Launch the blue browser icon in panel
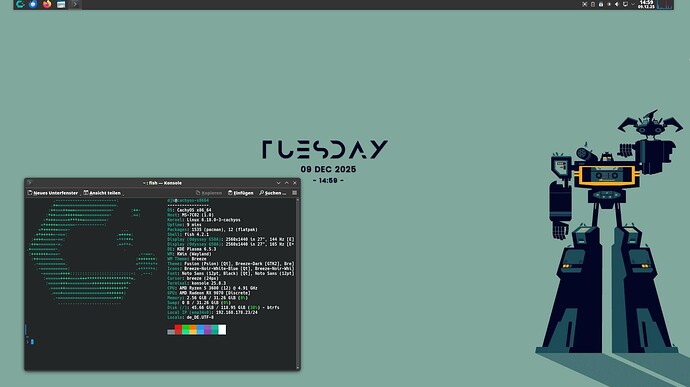 coord(33,4)
